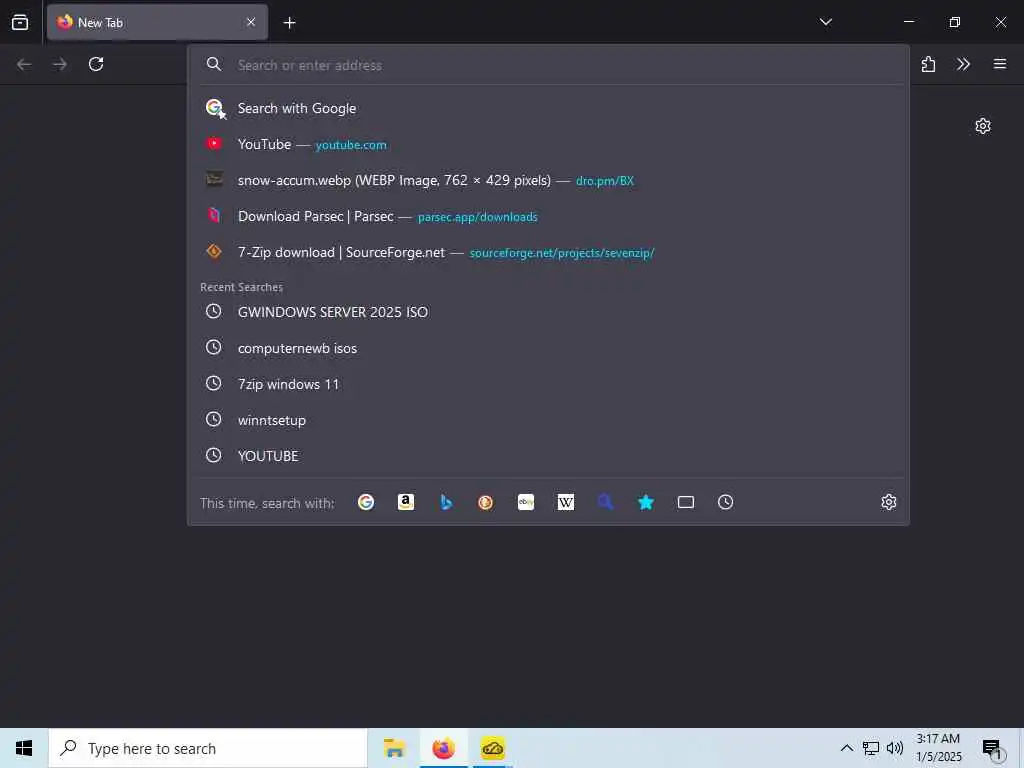Viewport: 1024px width, 768px height.
Task: Open the Windows Start menu
Action: coord(24,748)
